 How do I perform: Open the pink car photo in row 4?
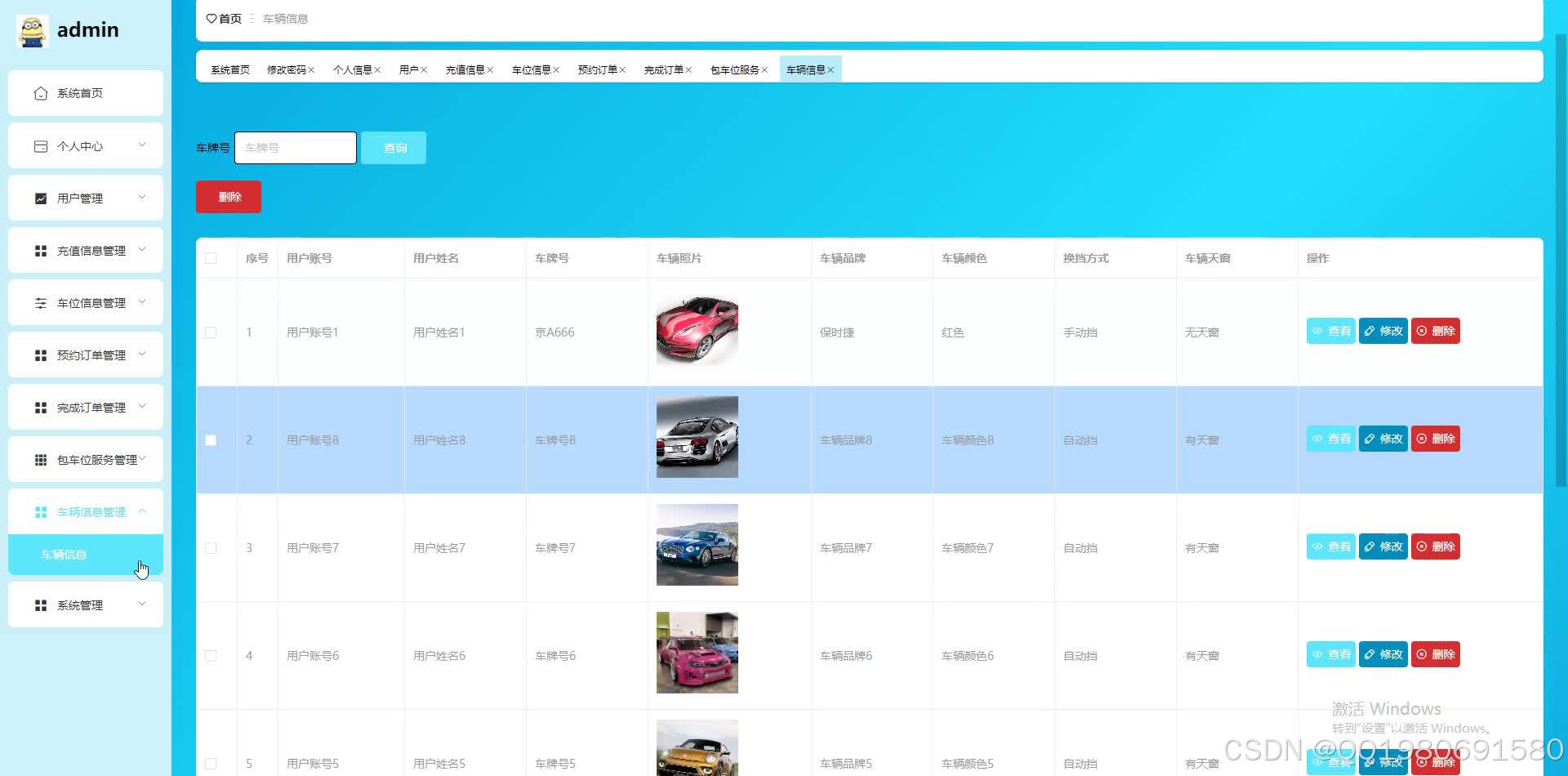(697, 653)
